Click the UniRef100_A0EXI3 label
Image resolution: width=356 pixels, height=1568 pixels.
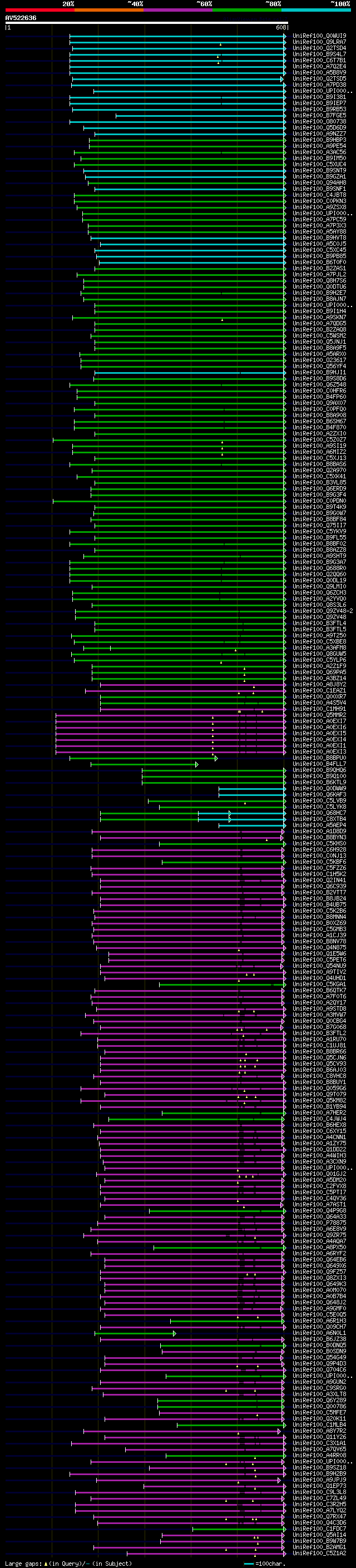tap(319, 752)
